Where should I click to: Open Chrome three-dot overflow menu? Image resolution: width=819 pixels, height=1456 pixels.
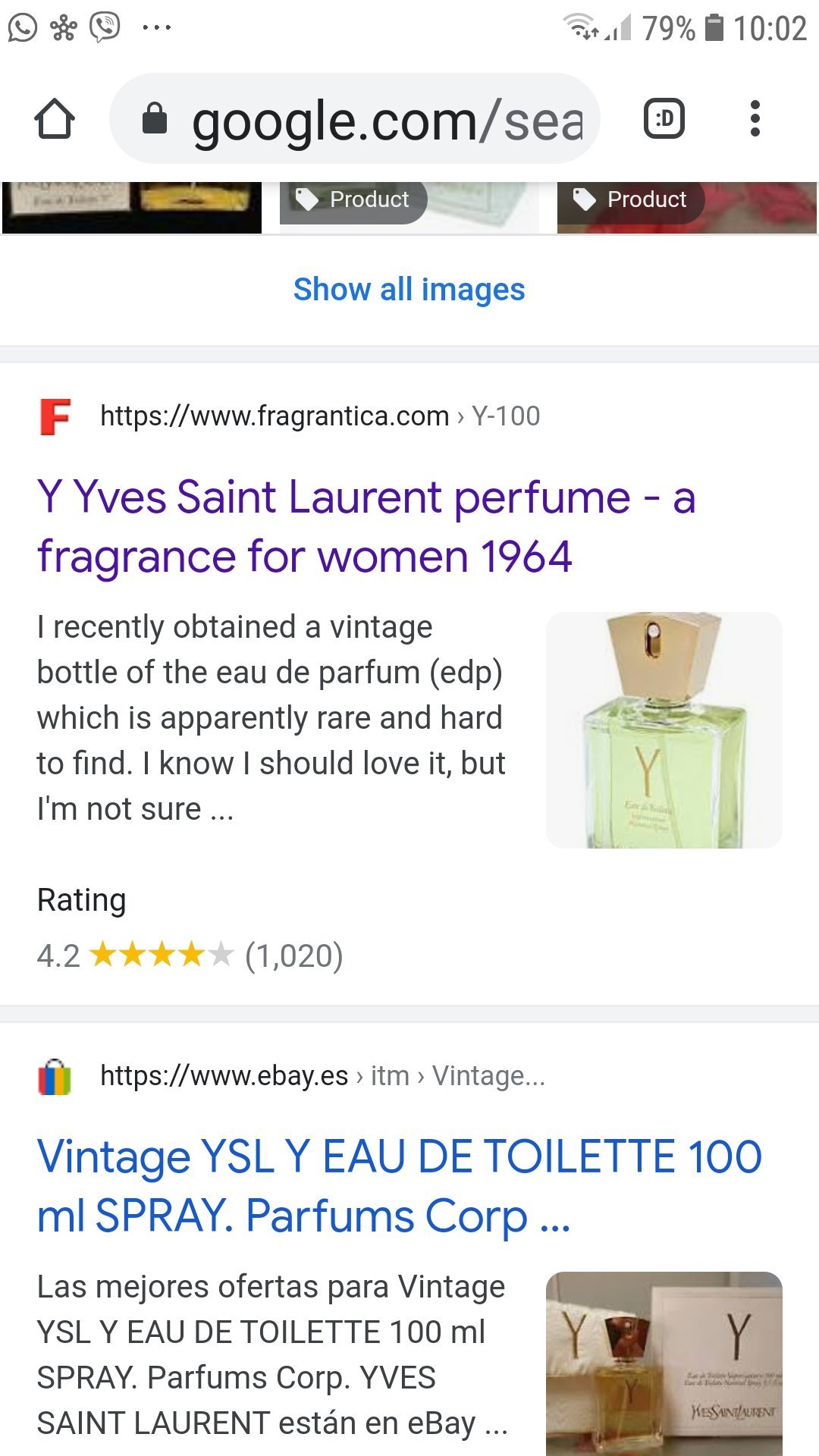755,119
